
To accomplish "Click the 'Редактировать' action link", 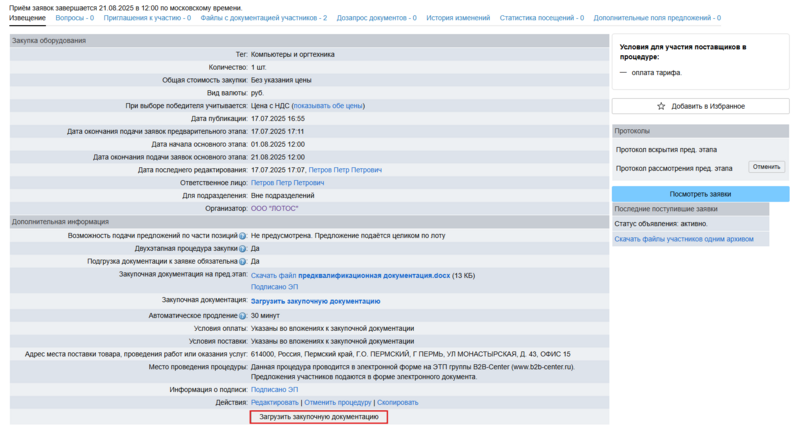I will click(x=275, y=402).
